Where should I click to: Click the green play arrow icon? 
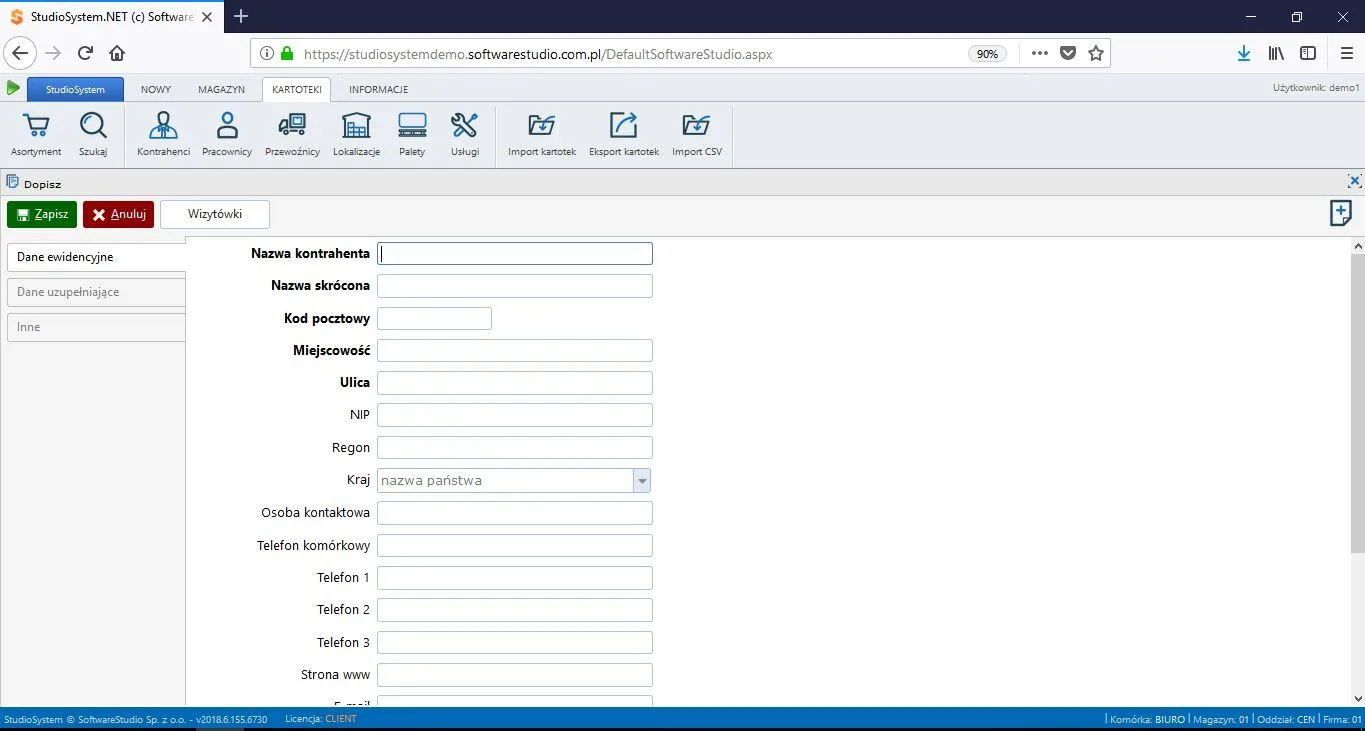pyautogui.click(x=13, y=88)
